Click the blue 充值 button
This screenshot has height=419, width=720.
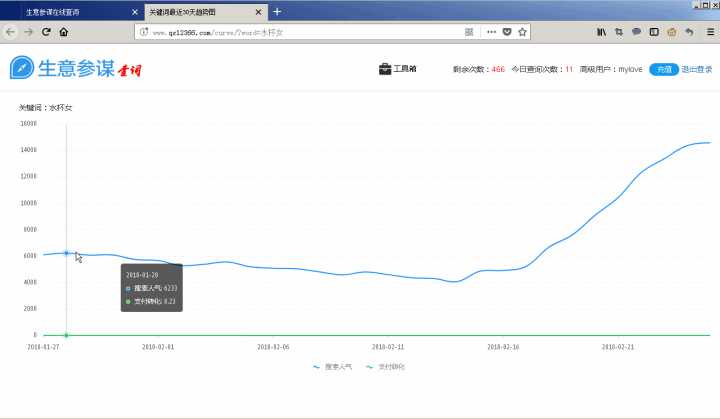click(x=663, y=69)
